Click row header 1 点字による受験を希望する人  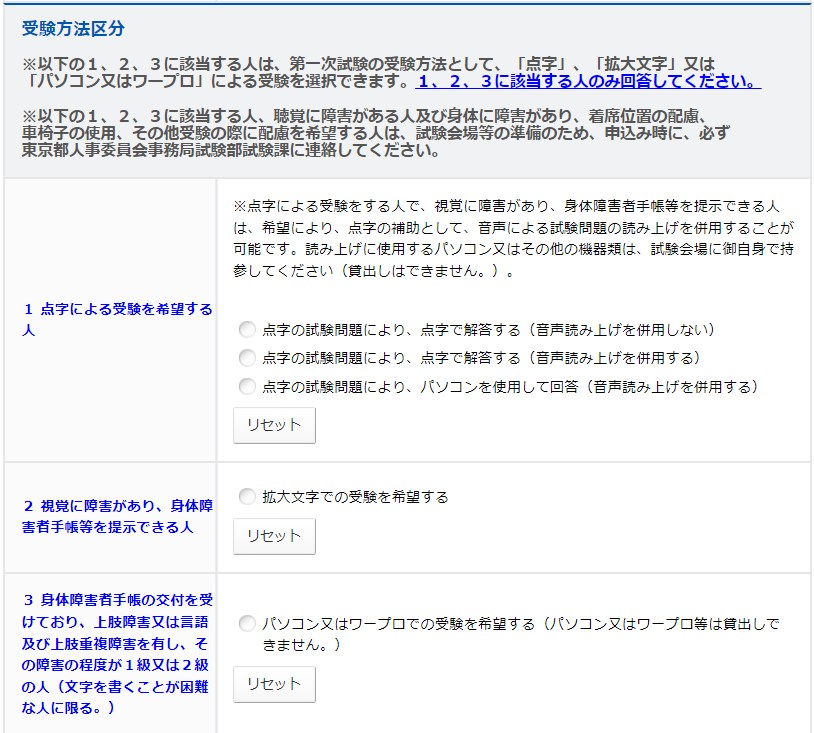pyautogui.click(x=118, y=319)
